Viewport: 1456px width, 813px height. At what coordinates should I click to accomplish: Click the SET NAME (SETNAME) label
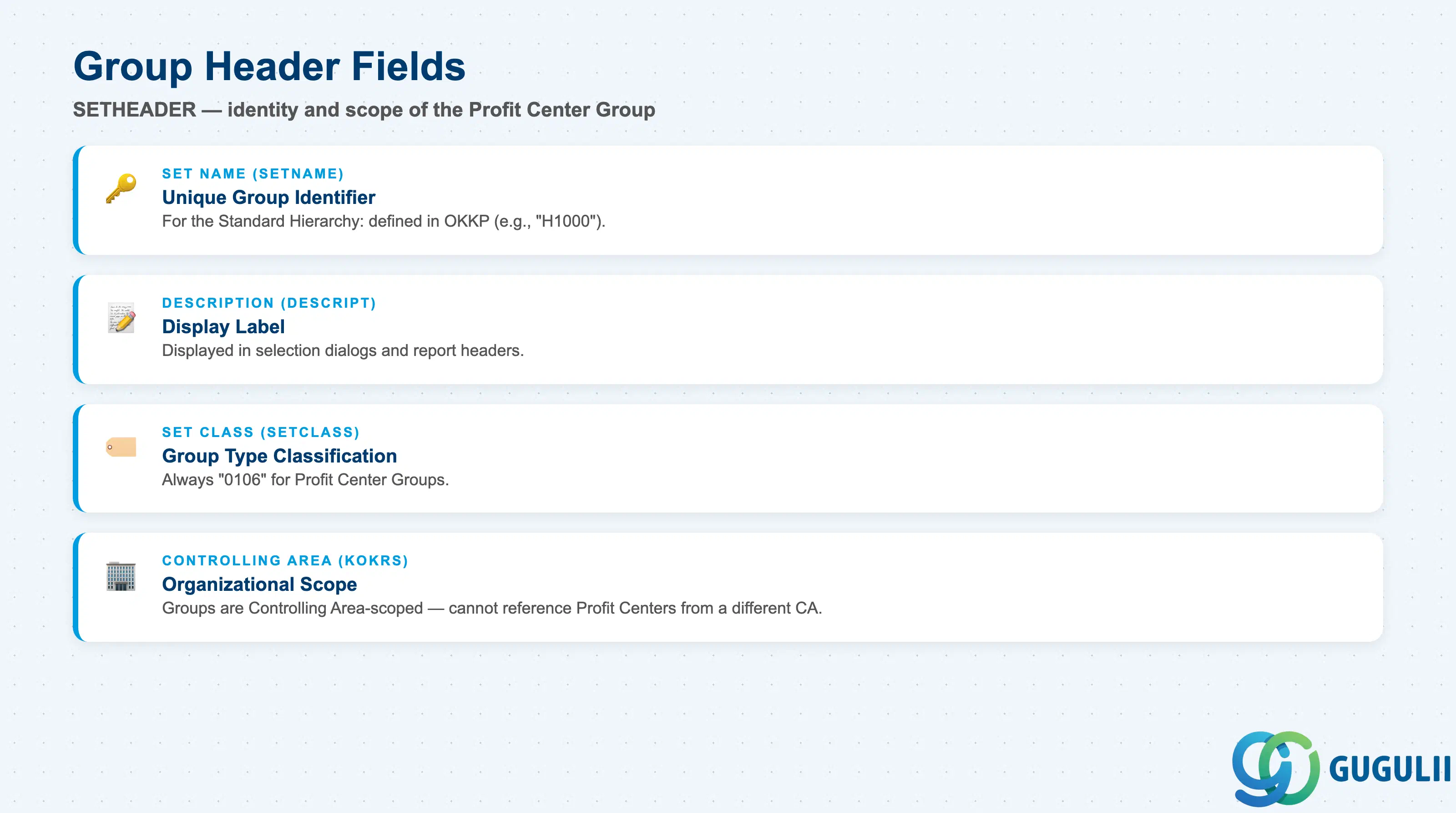coord(253,173)
